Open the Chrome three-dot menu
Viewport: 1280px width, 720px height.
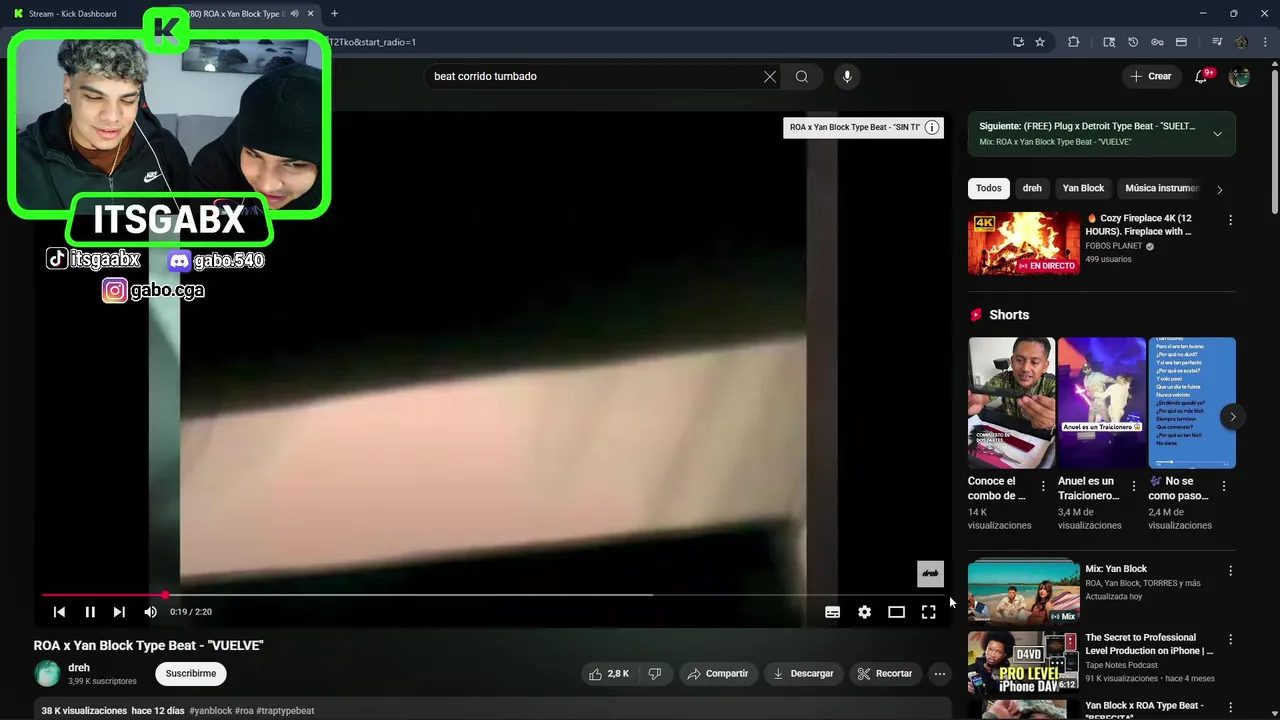point(1264,42)
